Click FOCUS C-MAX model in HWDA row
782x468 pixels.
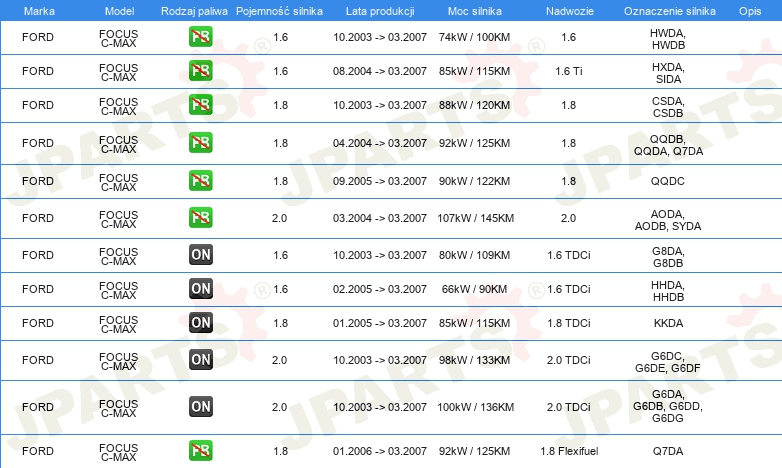[x=119, y=38]
